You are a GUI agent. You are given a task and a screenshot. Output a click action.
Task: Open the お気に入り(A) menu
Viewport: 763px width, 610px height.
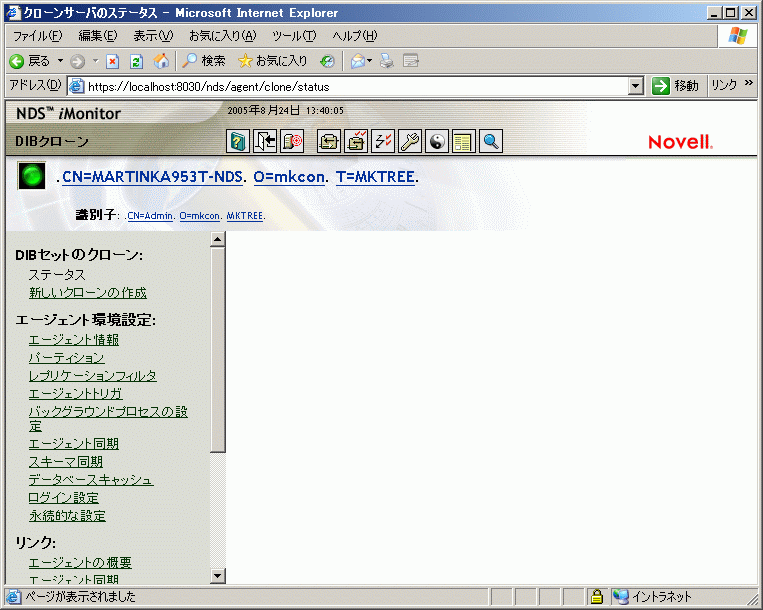pos(222,36)
